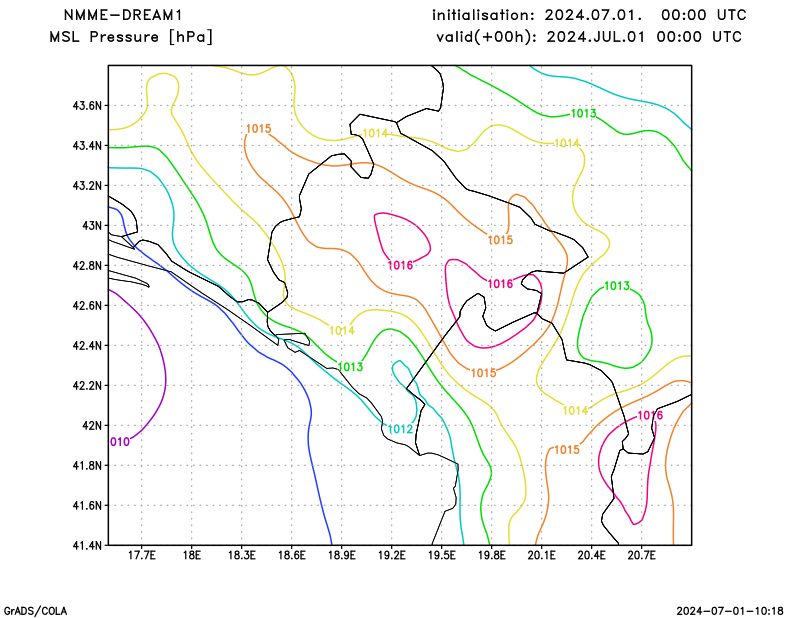Viewport: 800px width, 618px height.
Task: Click the 17.7E longitude label
Action: (142, 555)
